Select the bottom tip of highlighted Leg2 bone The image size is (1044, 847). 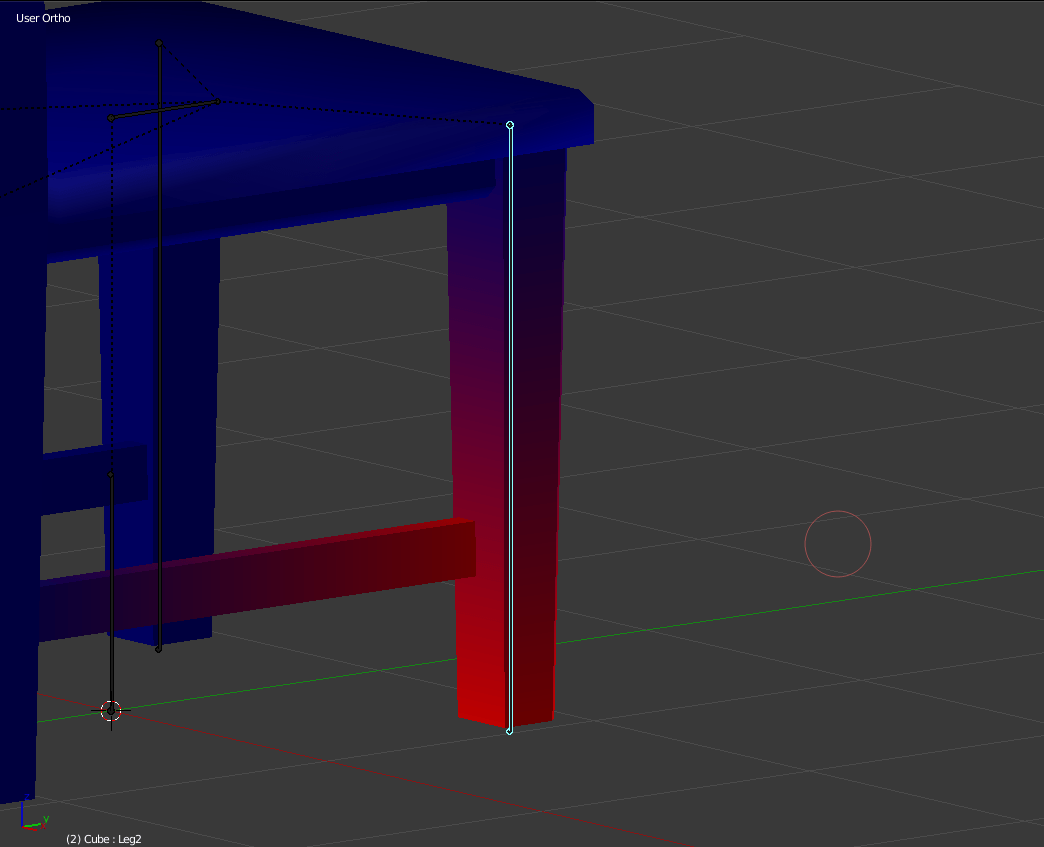[x=509, y=731]
